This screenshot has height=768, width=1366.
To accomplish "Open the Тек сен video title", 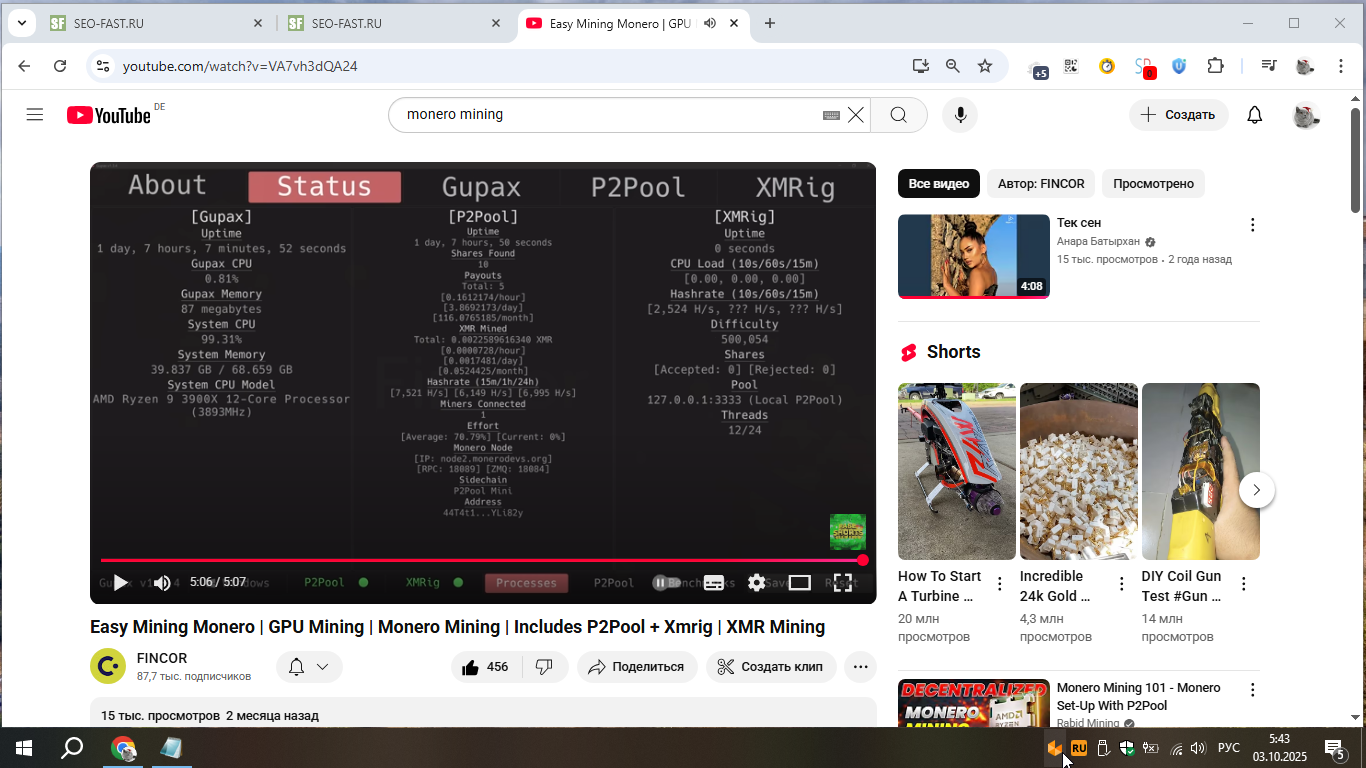I will [1079, 223].
